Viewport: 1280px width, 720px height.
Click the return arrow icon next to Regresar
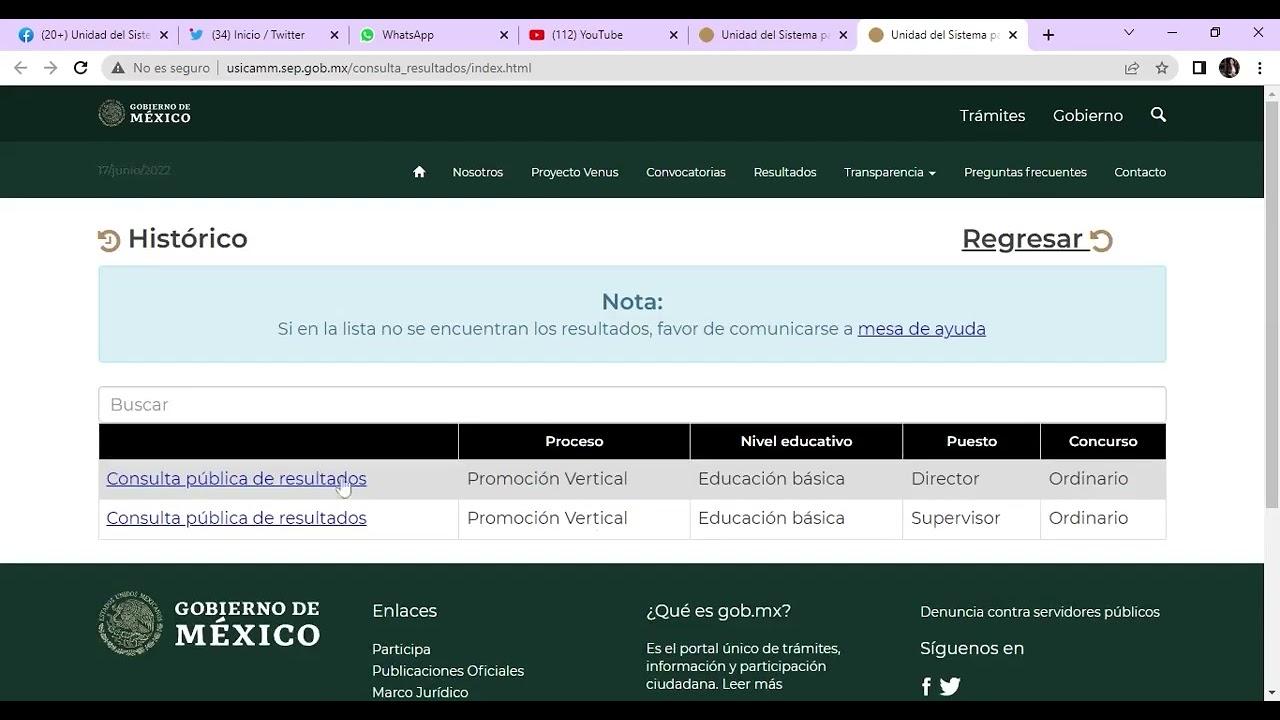tap(1102, 239)
